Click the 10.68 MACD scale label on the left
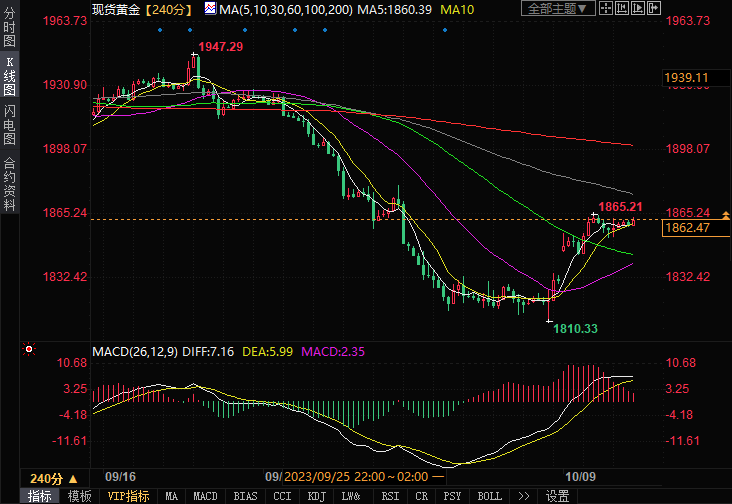The width and height of the screenshot is (732, 504). pyautogui.click(x=71, y=363)
